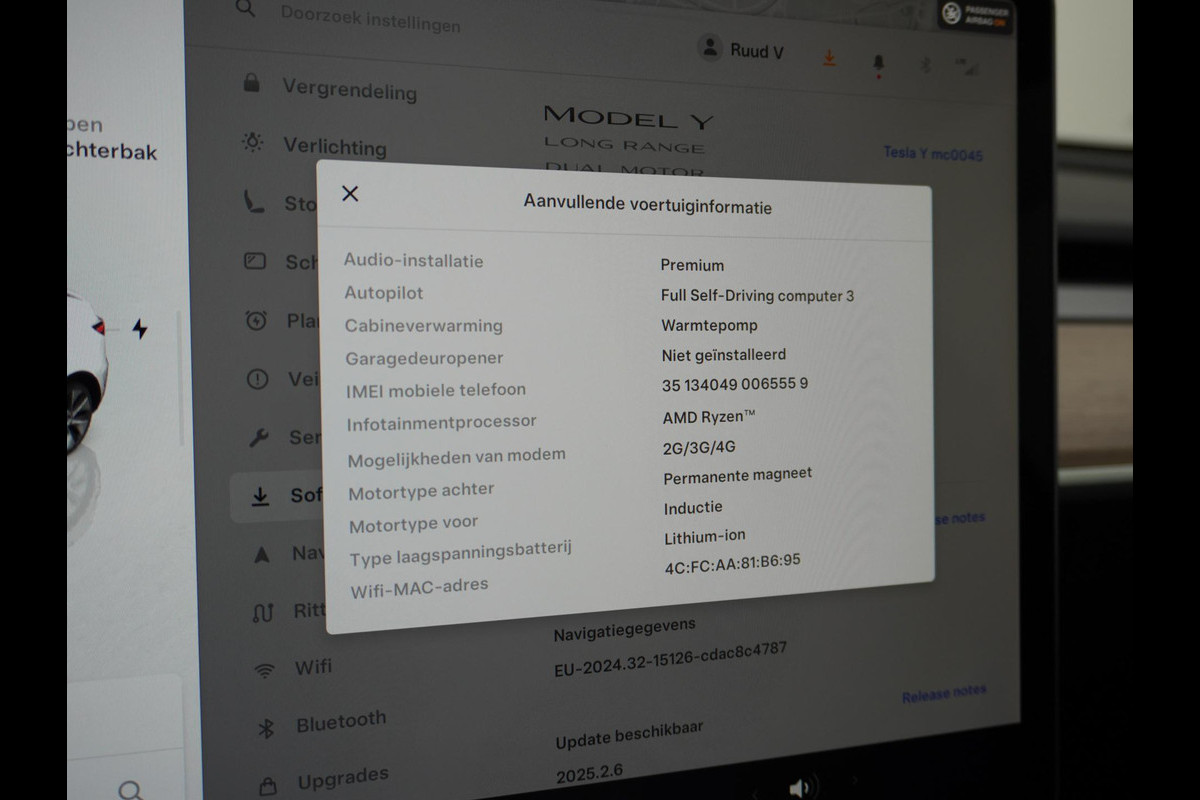Click the LONG RANGE text
Viewport: 1200px width, 800px height.
click(x=624, y=145)
